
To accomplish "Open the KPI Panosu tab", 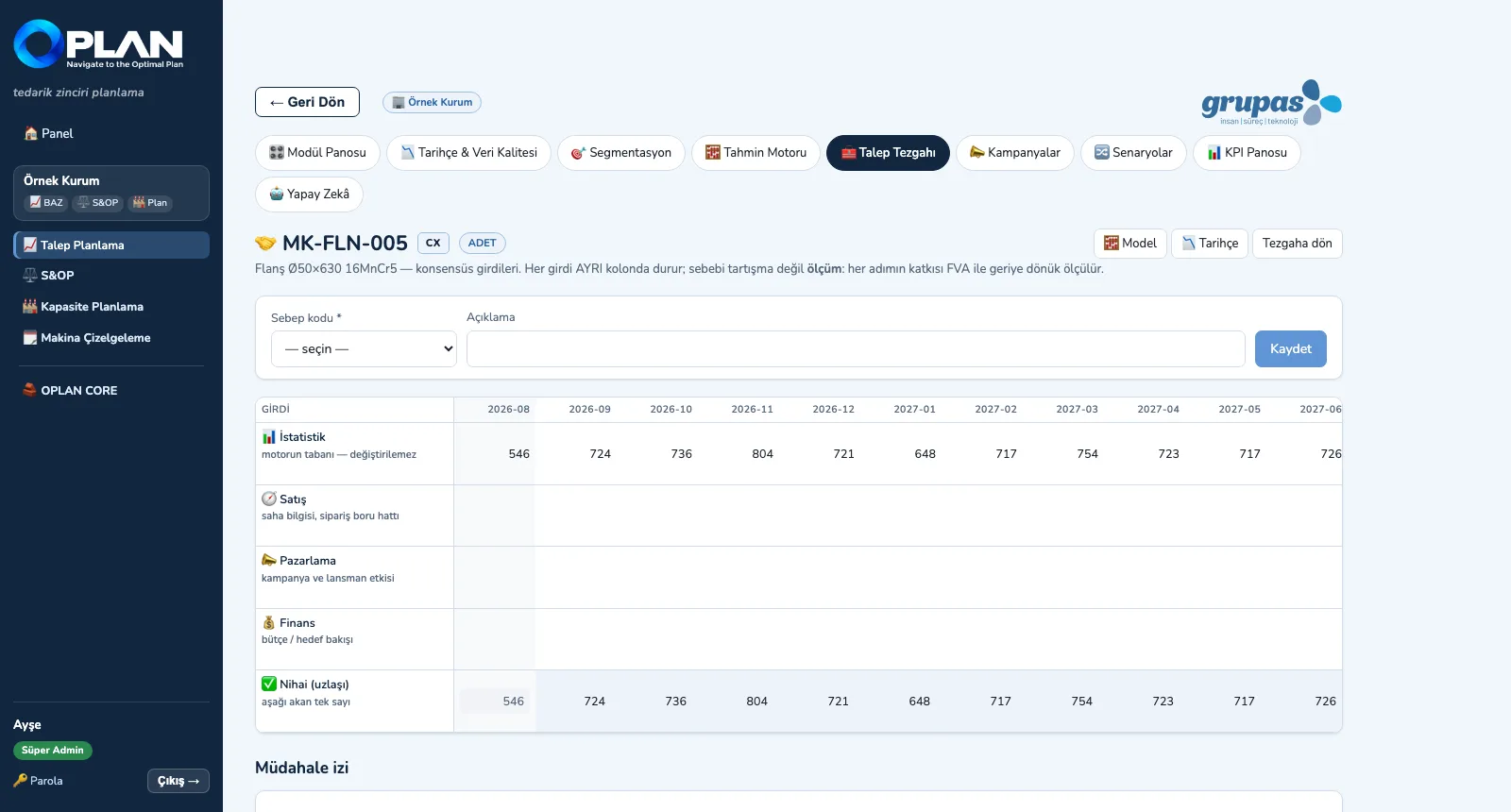I will 1247,153.
